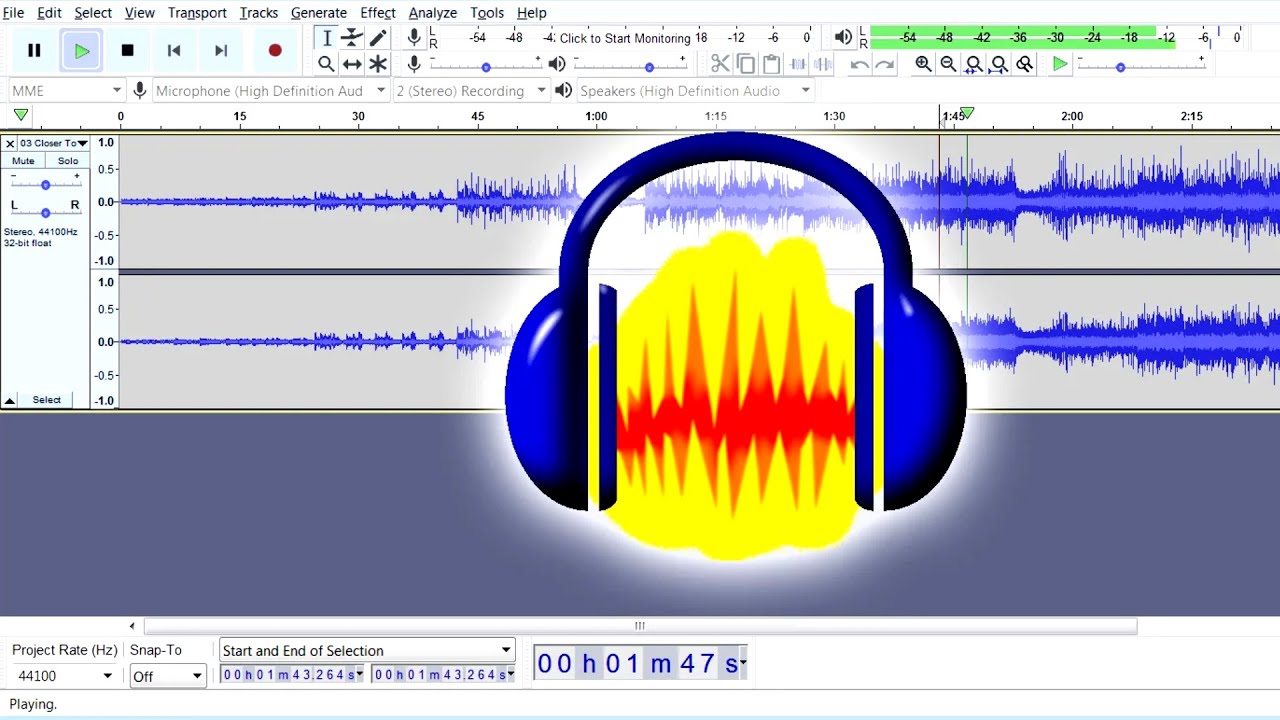Trim audio outside the selection
This screenshot has height=720, width=1280.
click(x=797, y=64)
